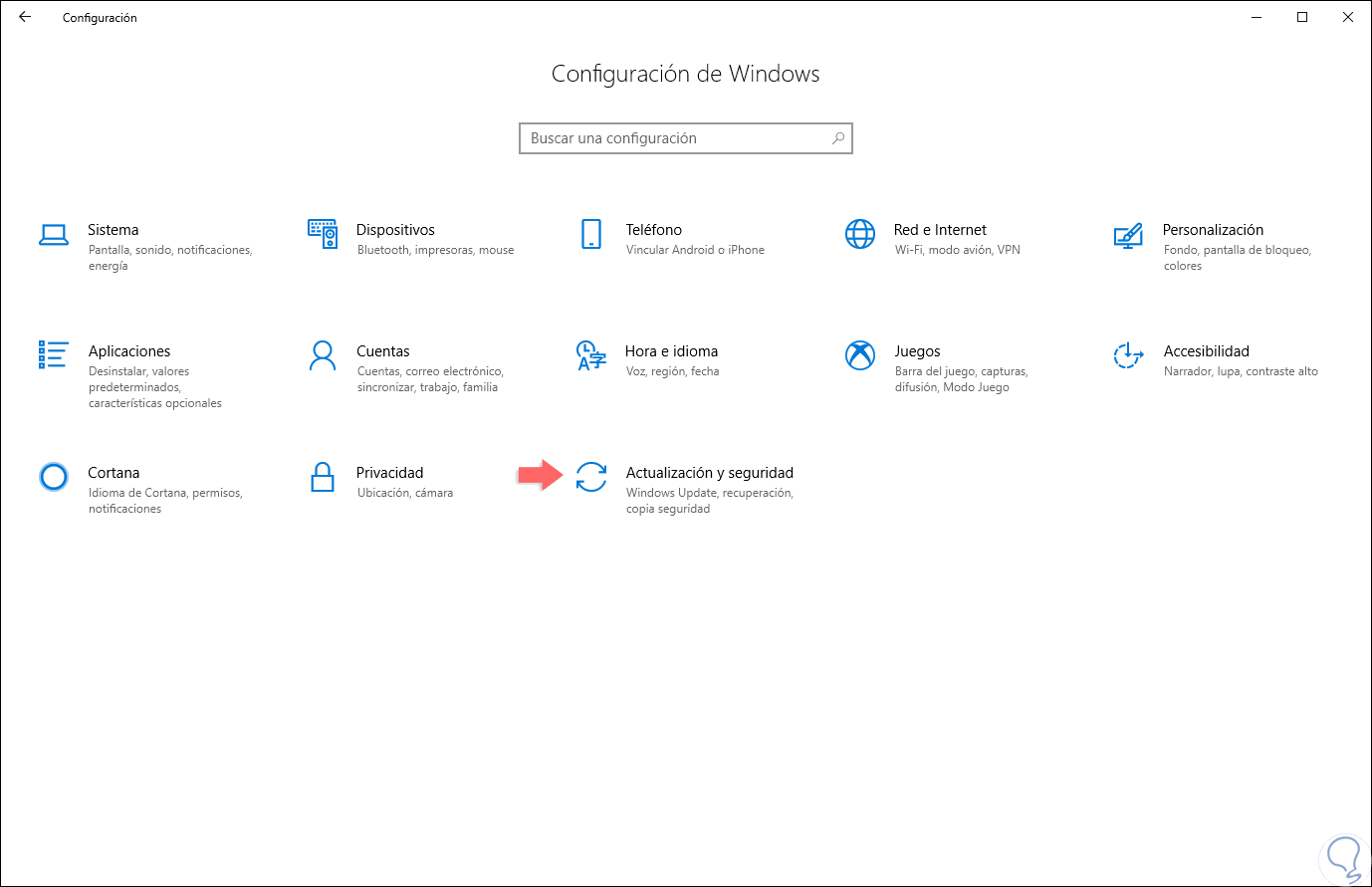The image size is (1372, 887).
Task: Open the Aplicaciones settings title
Action: 129,351
